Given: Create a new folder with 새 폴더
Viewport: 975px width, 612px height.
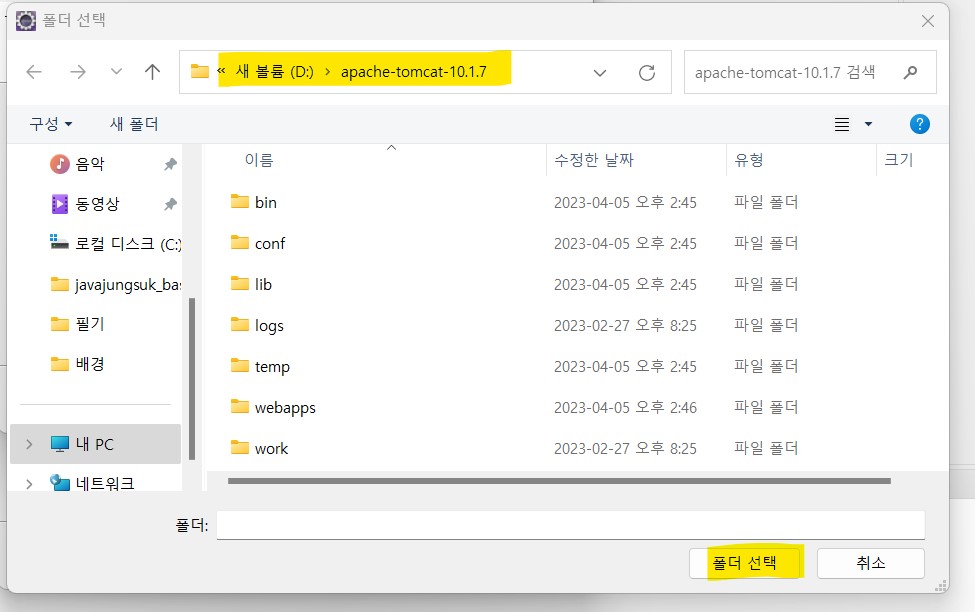Looking at the screenshot, I should point(134,124).
